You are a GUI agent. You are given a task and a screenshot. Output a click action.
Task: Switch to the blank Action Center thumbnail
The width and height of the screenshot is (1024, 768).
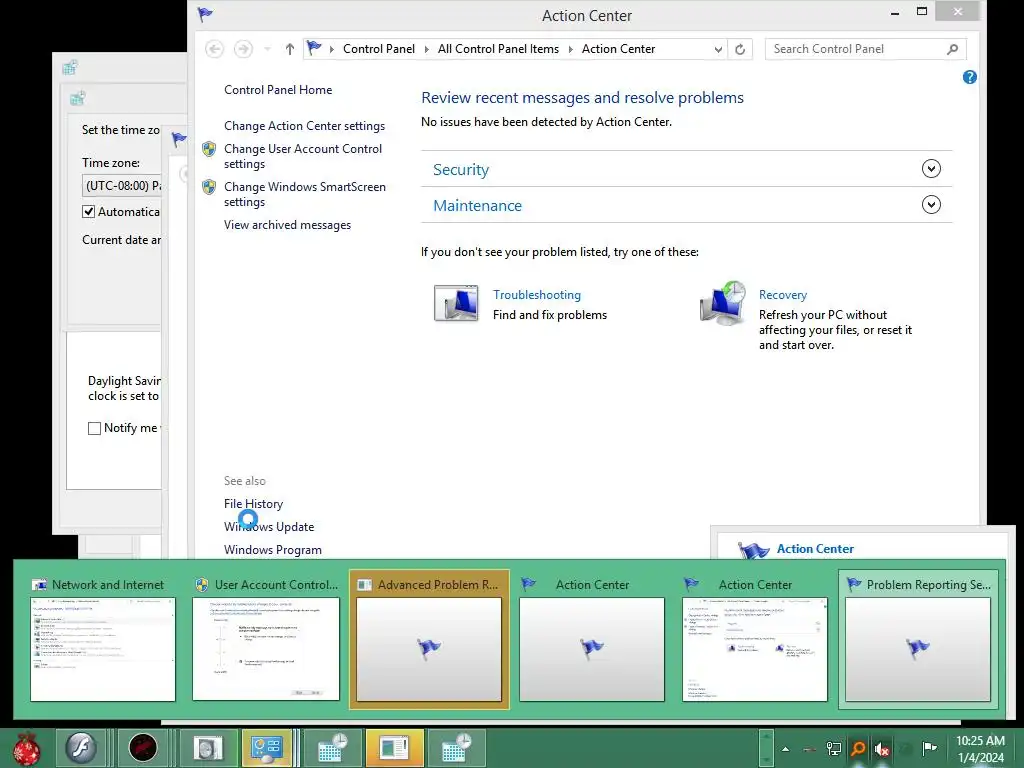(592, 639)
